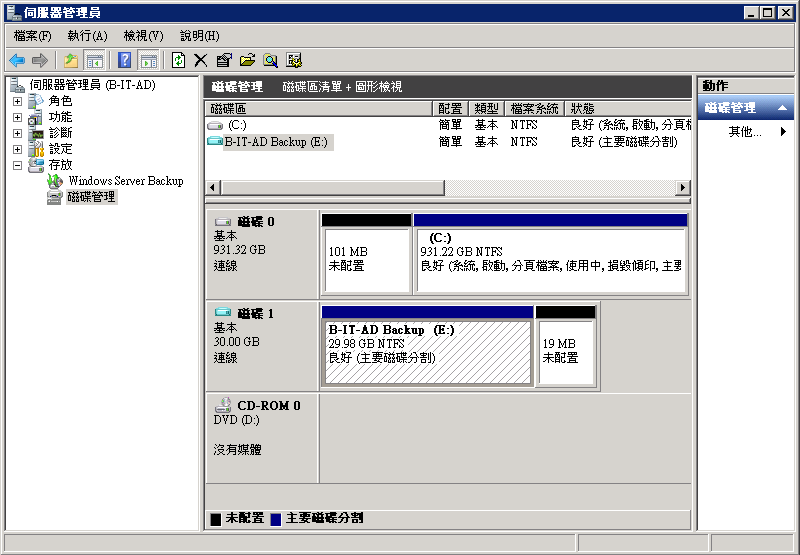Click the black 未配置 legend swatch
The width and height of the screenshot is (800, 555).
point(216,519)
